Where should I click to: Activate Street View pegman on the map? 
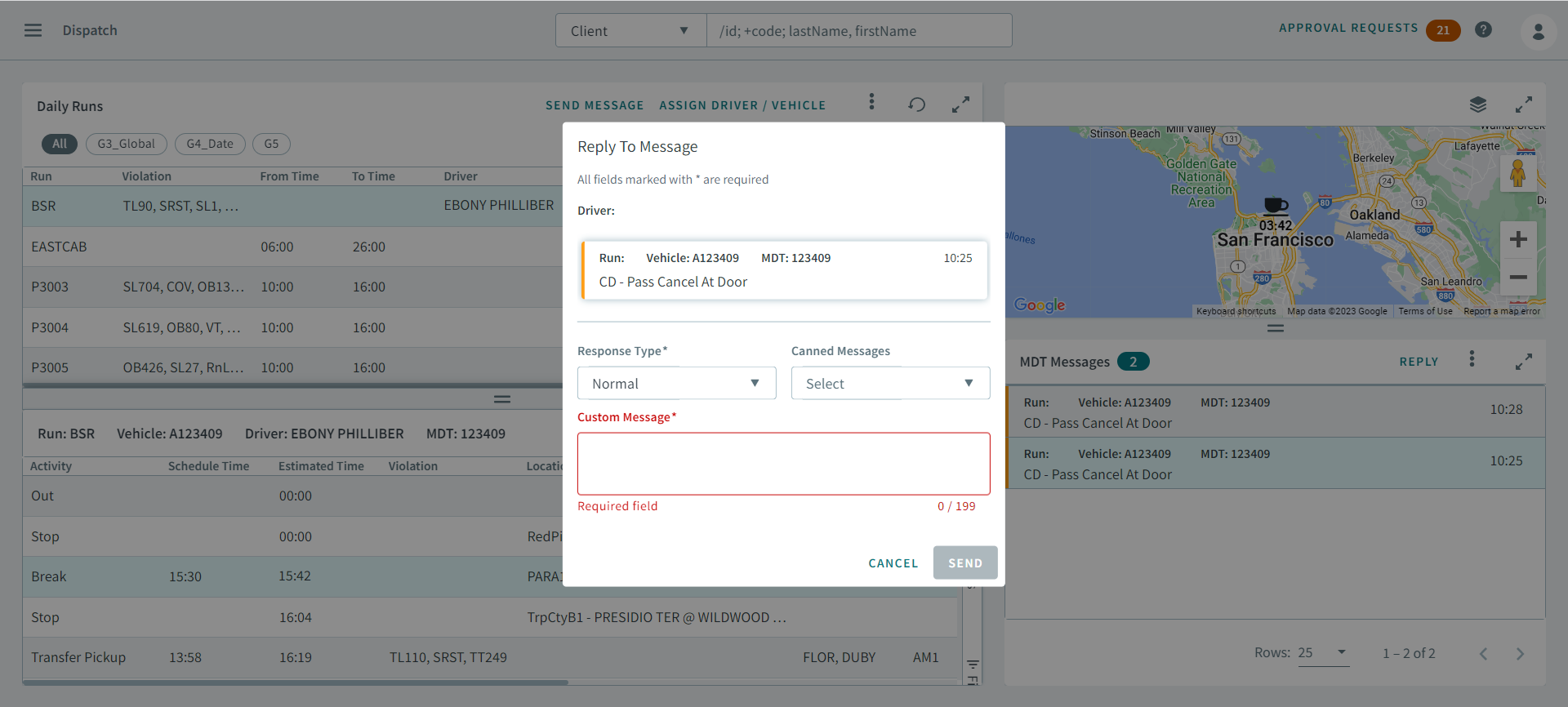coord(1518,173)
